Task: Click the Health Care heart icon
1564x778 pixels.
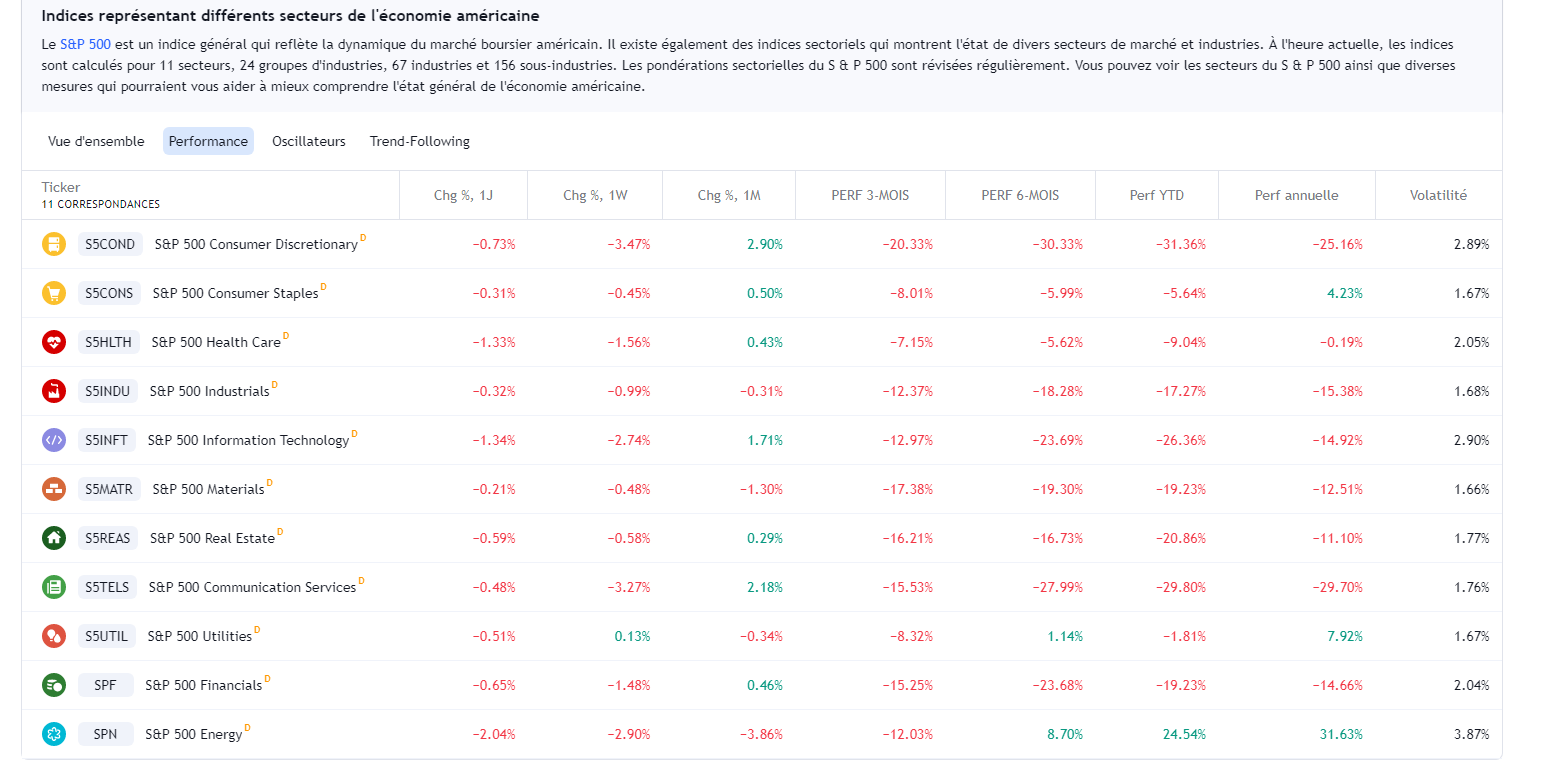Action: tap(54, 342)
